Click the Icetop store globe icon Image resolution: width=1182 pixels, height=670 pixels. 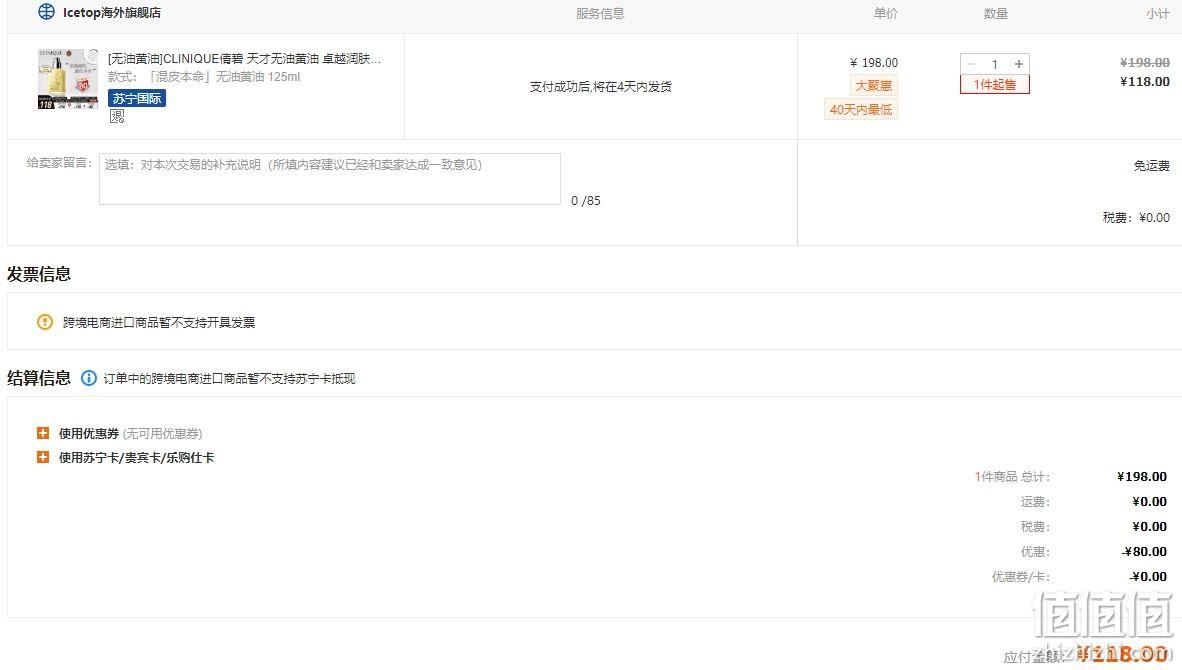[x=46, y=12]
